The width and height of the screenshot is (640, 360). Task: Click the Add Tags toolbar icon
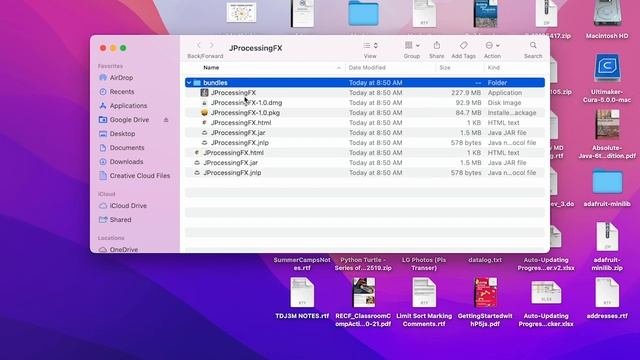pos(464,45)
